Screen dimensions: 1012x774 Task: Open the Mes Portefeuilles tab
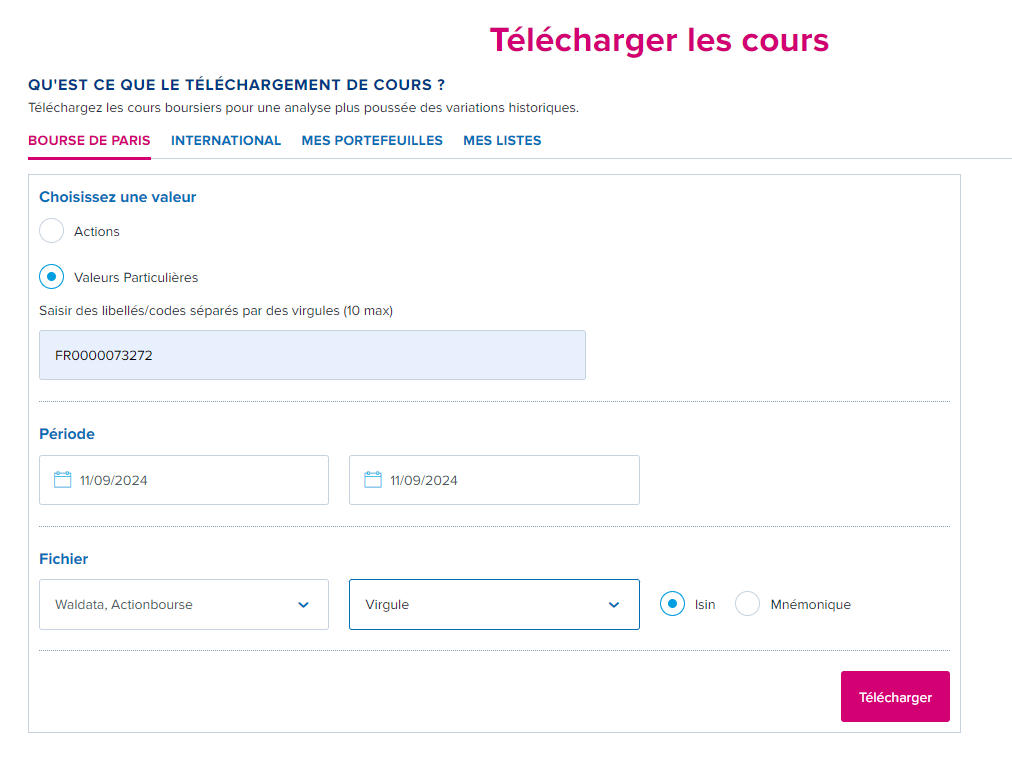coord(372,141)
